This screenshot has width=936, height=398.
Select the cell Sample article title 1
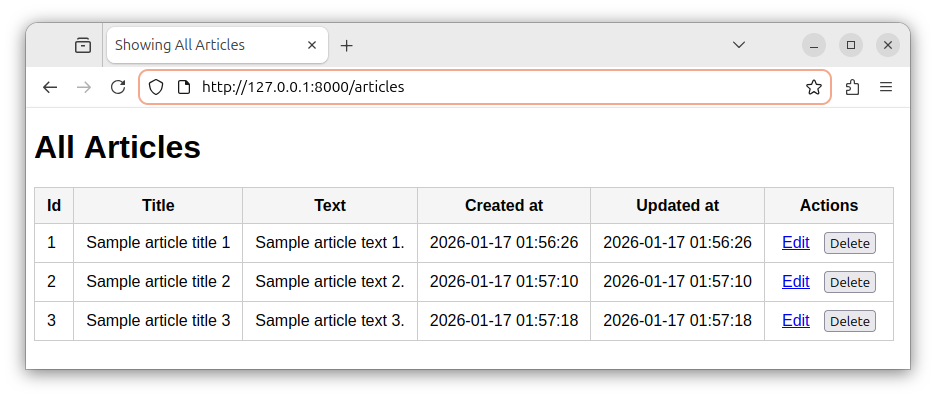158,243
